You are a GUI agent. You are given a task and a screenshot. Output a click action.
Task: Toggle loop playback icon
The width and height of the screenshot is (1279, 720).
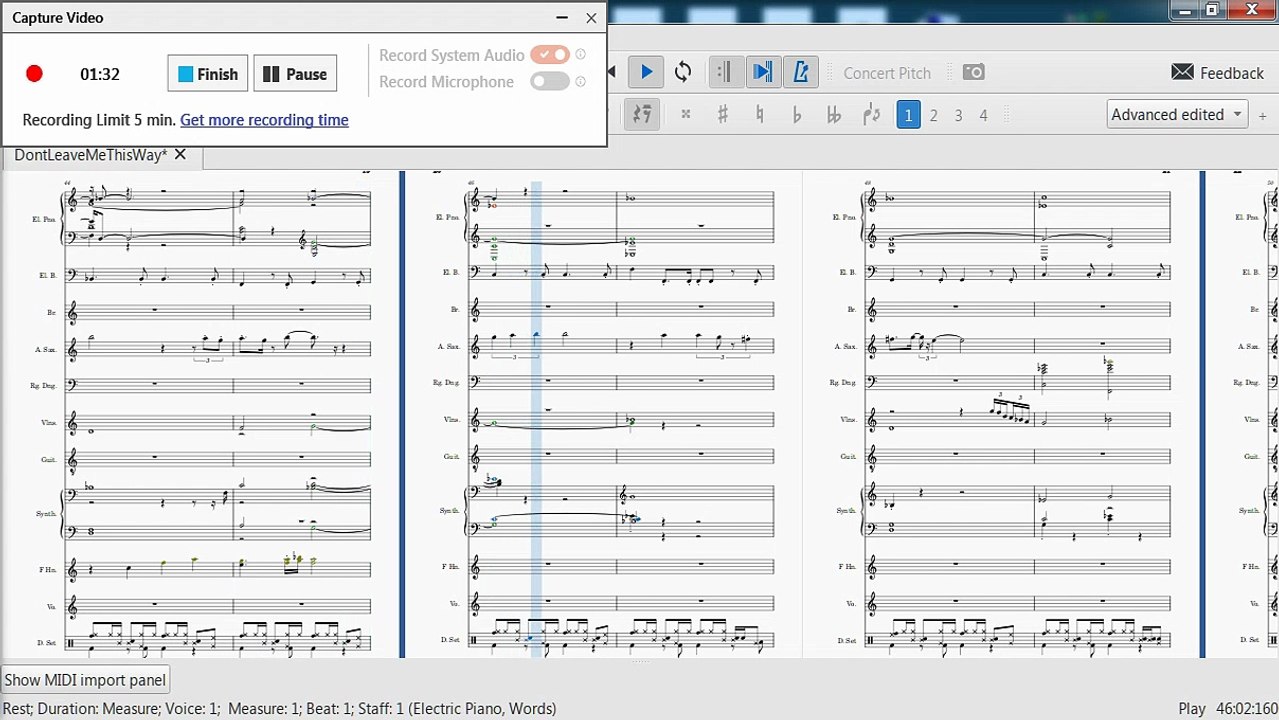(683, 72)
